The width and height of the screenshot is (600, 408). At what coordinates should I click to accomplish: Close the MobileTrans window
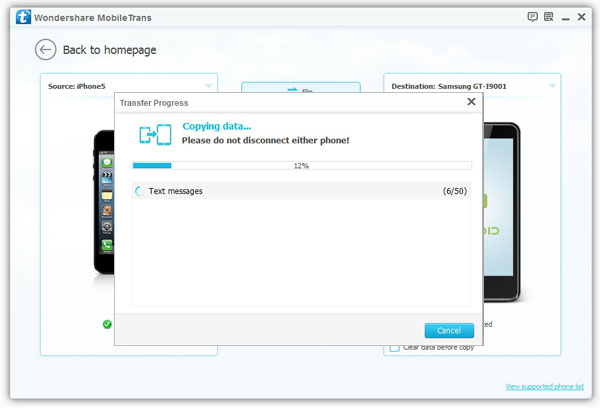tap(582, 17)
